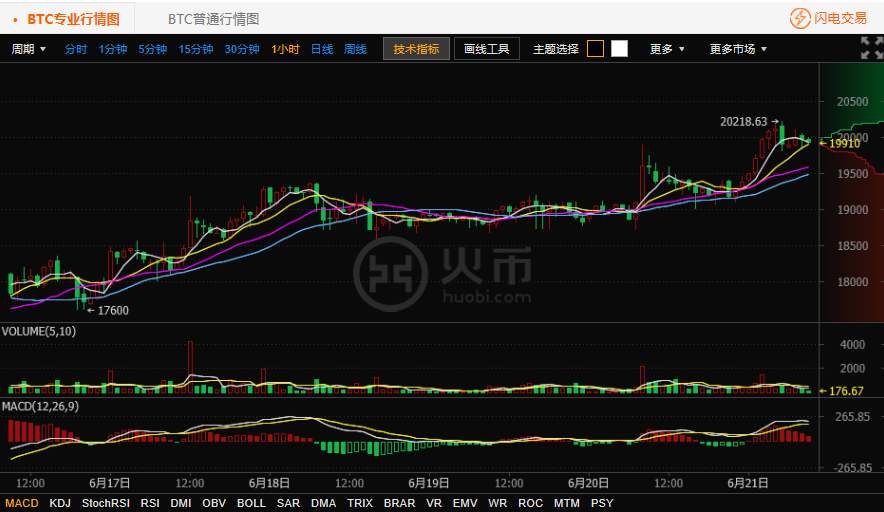Select the MACD indicator
Image resolution: width=884 pixels, height=512 pixels.
[x=21, y=503]
